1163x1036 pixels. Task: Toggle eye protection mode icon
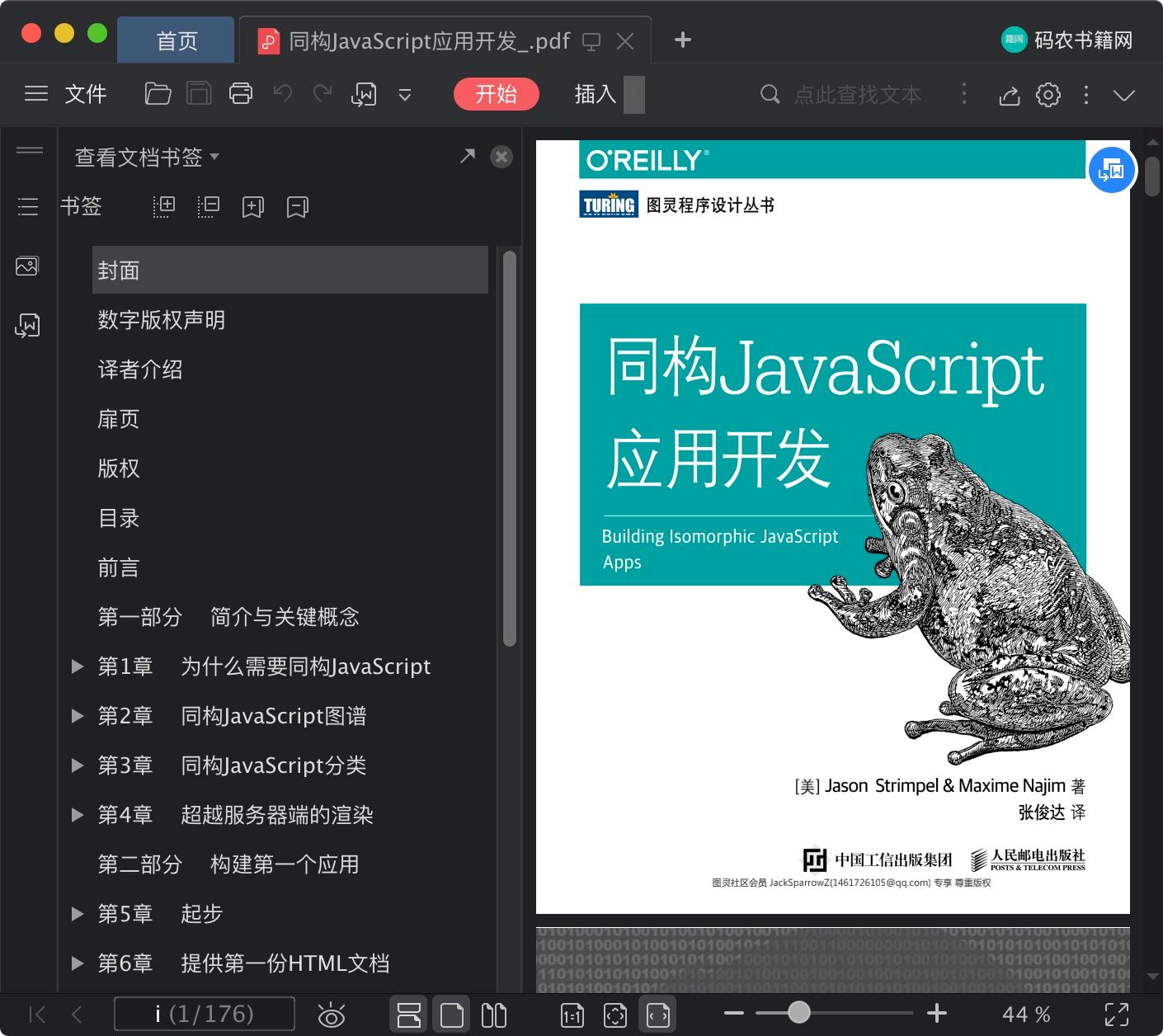click(x=331, y=1015)
